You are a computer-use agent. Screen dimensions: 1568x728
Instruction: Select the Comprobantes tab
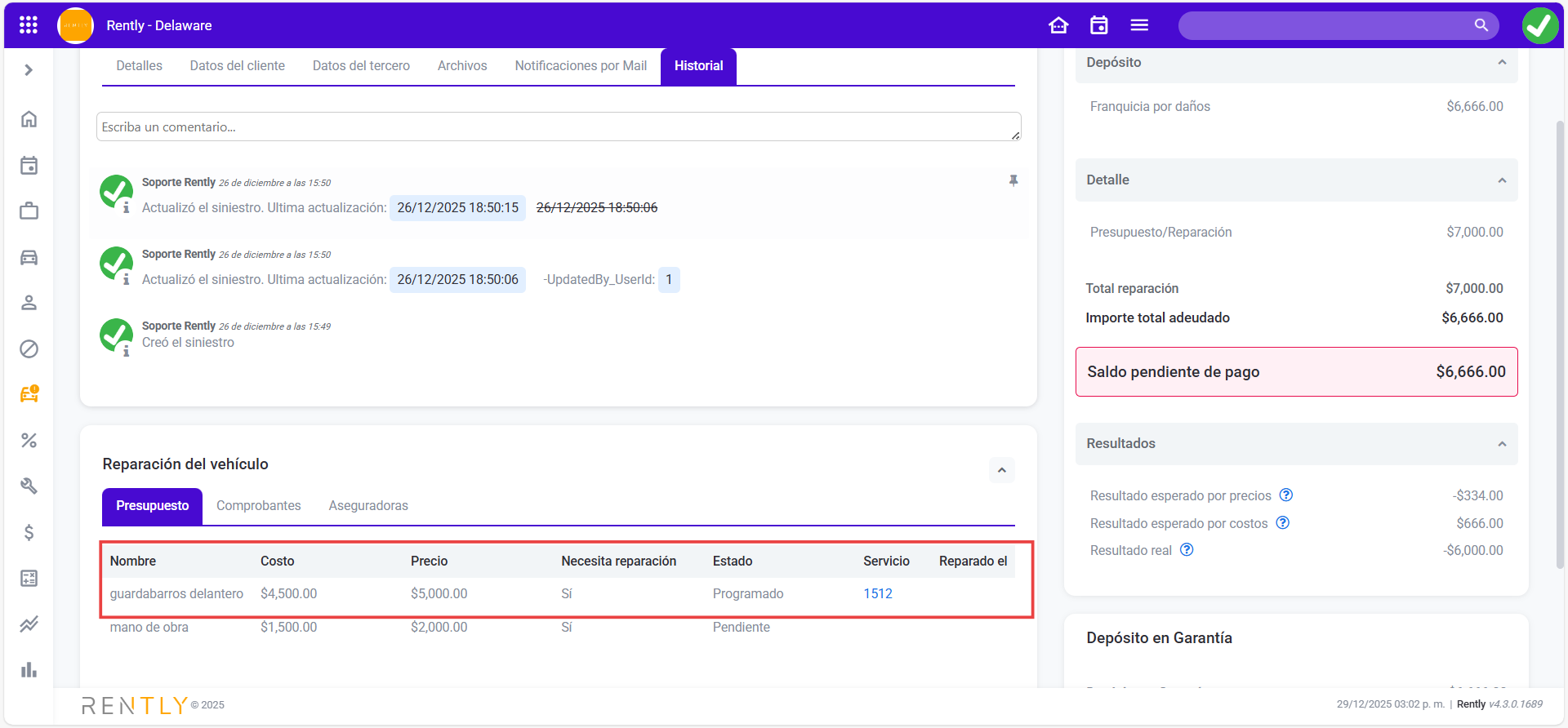click(x=258, y=506)
